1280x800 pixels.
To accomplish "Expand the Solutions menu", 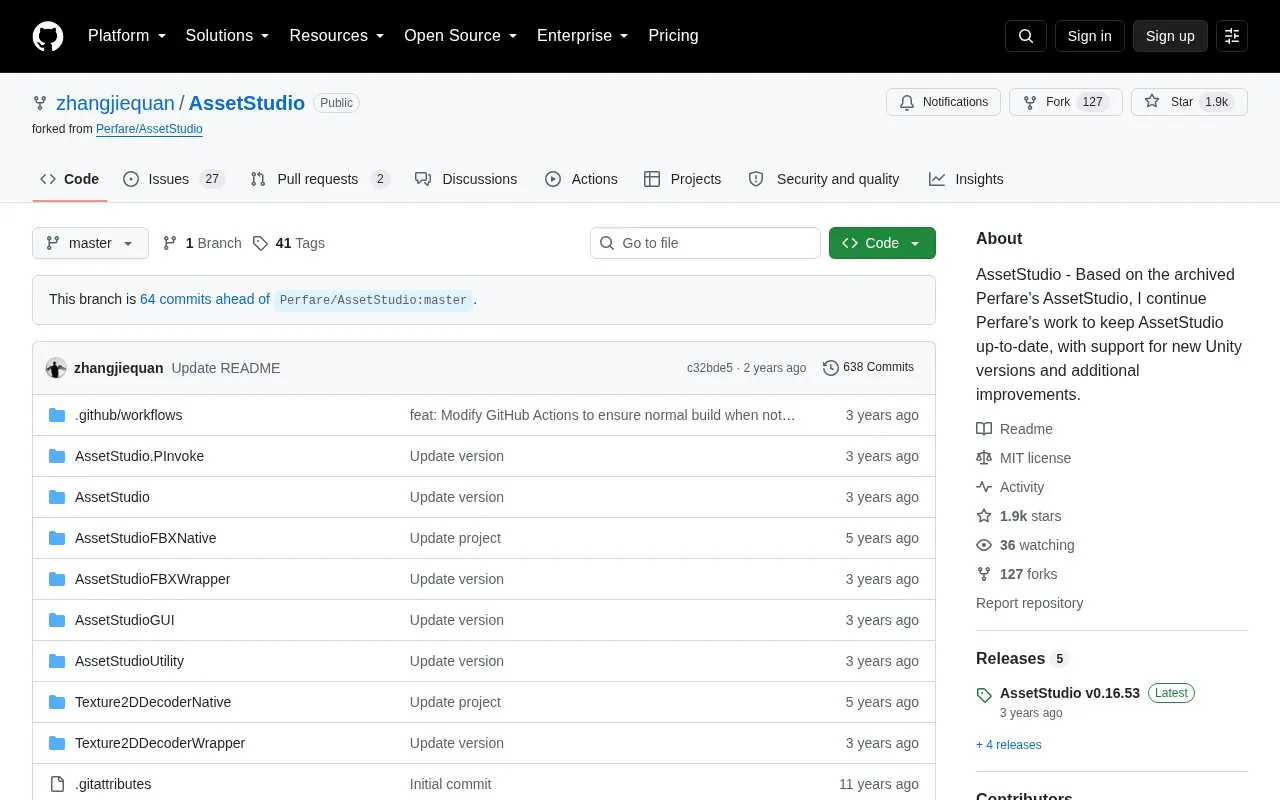I will pos(228,36).
